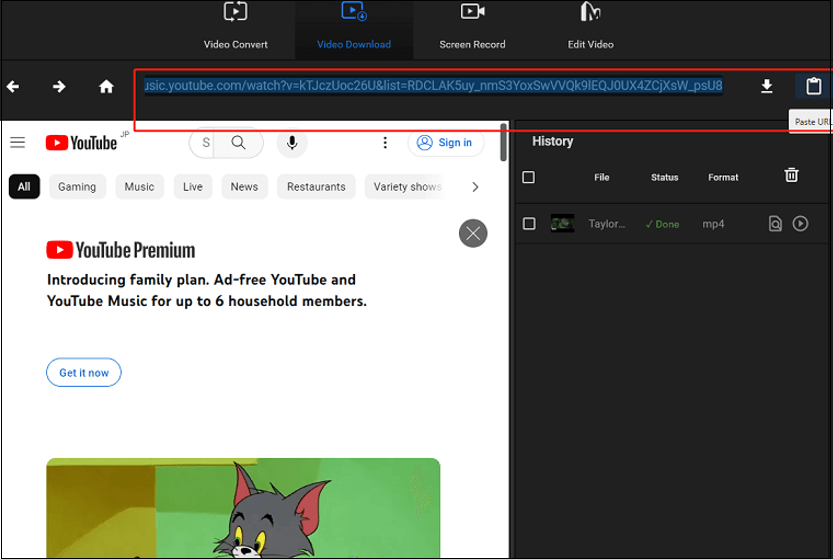Click the webpage vertical scrollbar
833x559 pixels.
pos(503,142)
